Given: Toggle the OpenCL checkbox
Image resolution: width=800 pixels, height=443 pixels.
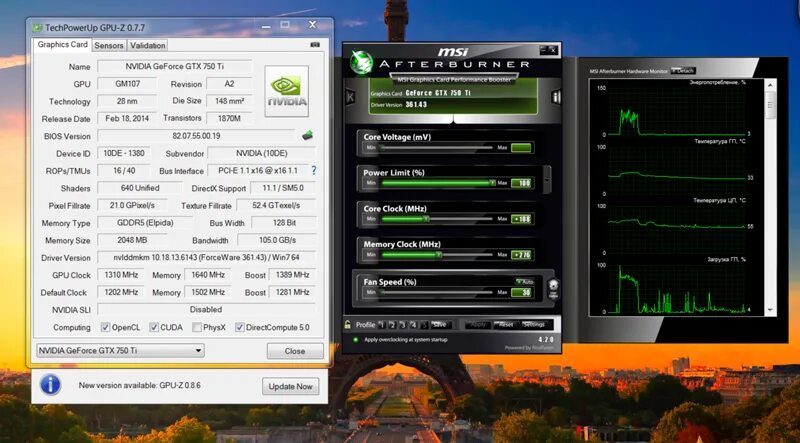Looking at the screenshot, I should [105, 327].
